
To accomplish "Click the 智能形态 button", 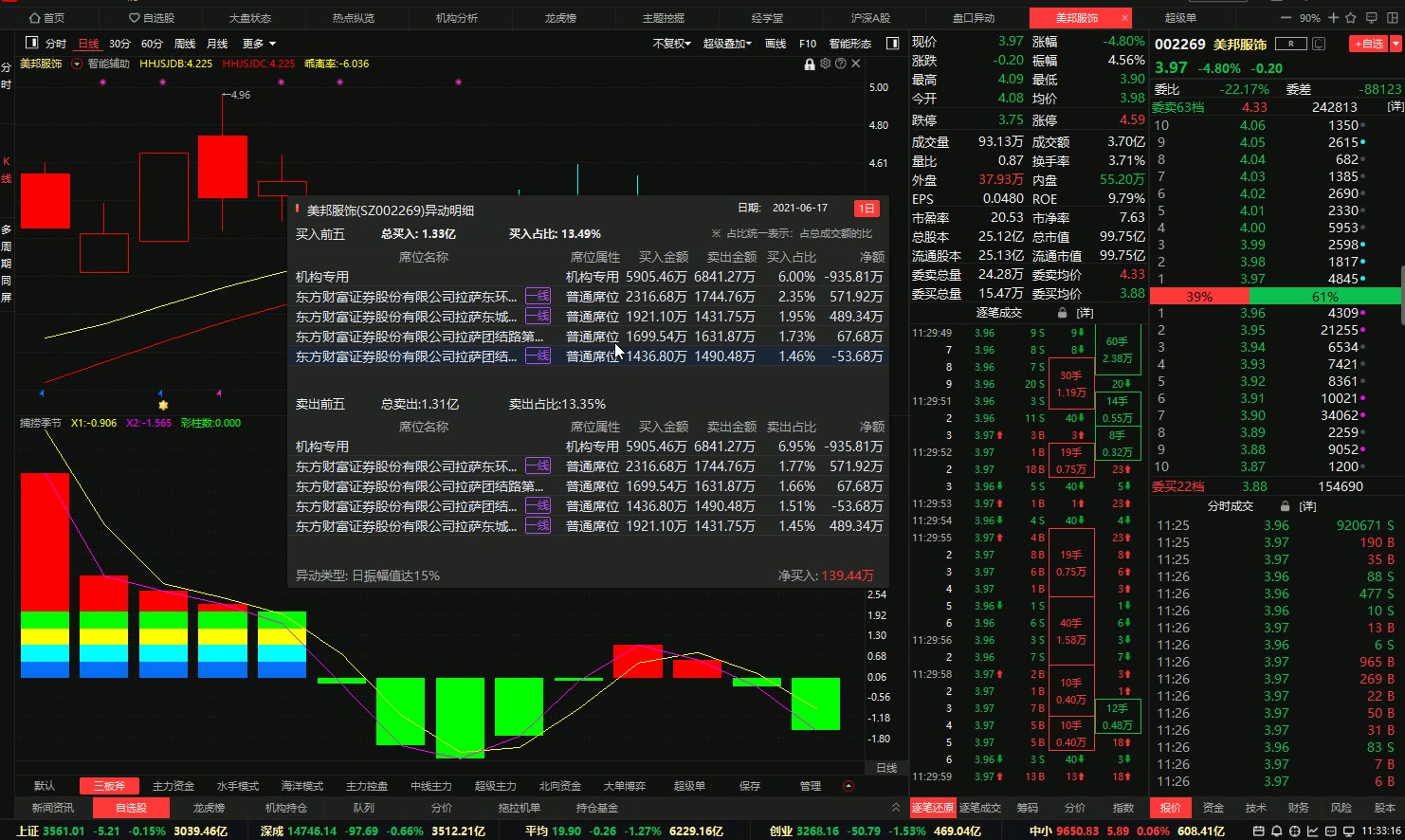I will 850,44.
